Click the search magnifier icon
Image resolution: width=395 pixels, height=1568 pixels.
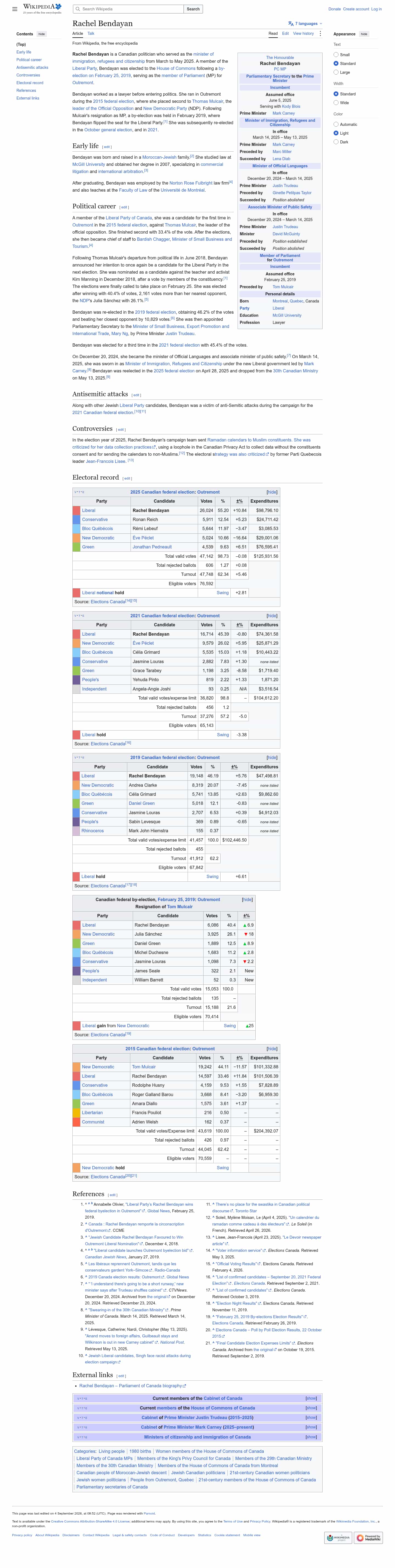pos(77,9)
